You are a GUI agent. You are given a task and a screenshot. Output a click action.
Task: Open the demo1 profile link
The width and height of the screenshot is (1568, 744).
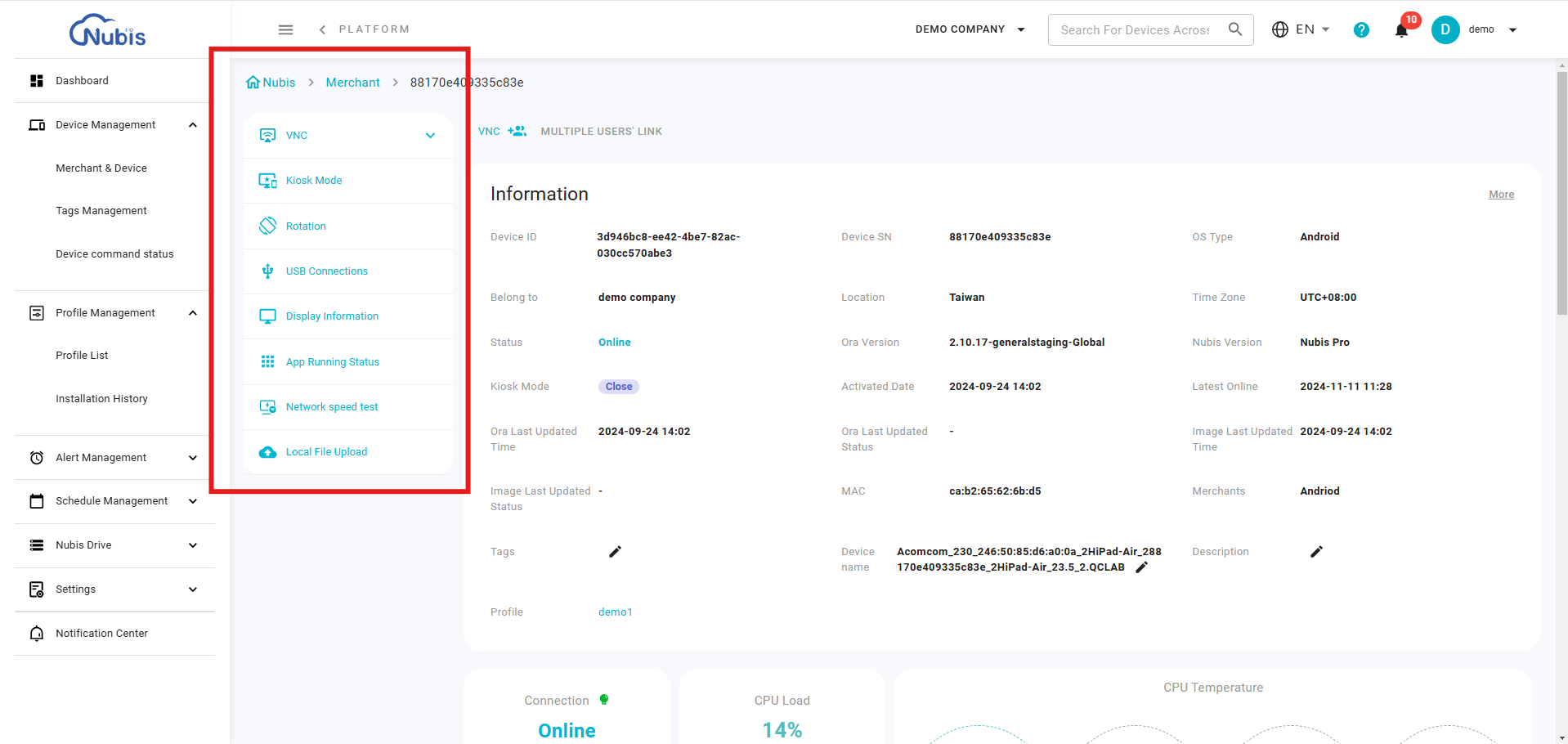click(x=616, y=612)
